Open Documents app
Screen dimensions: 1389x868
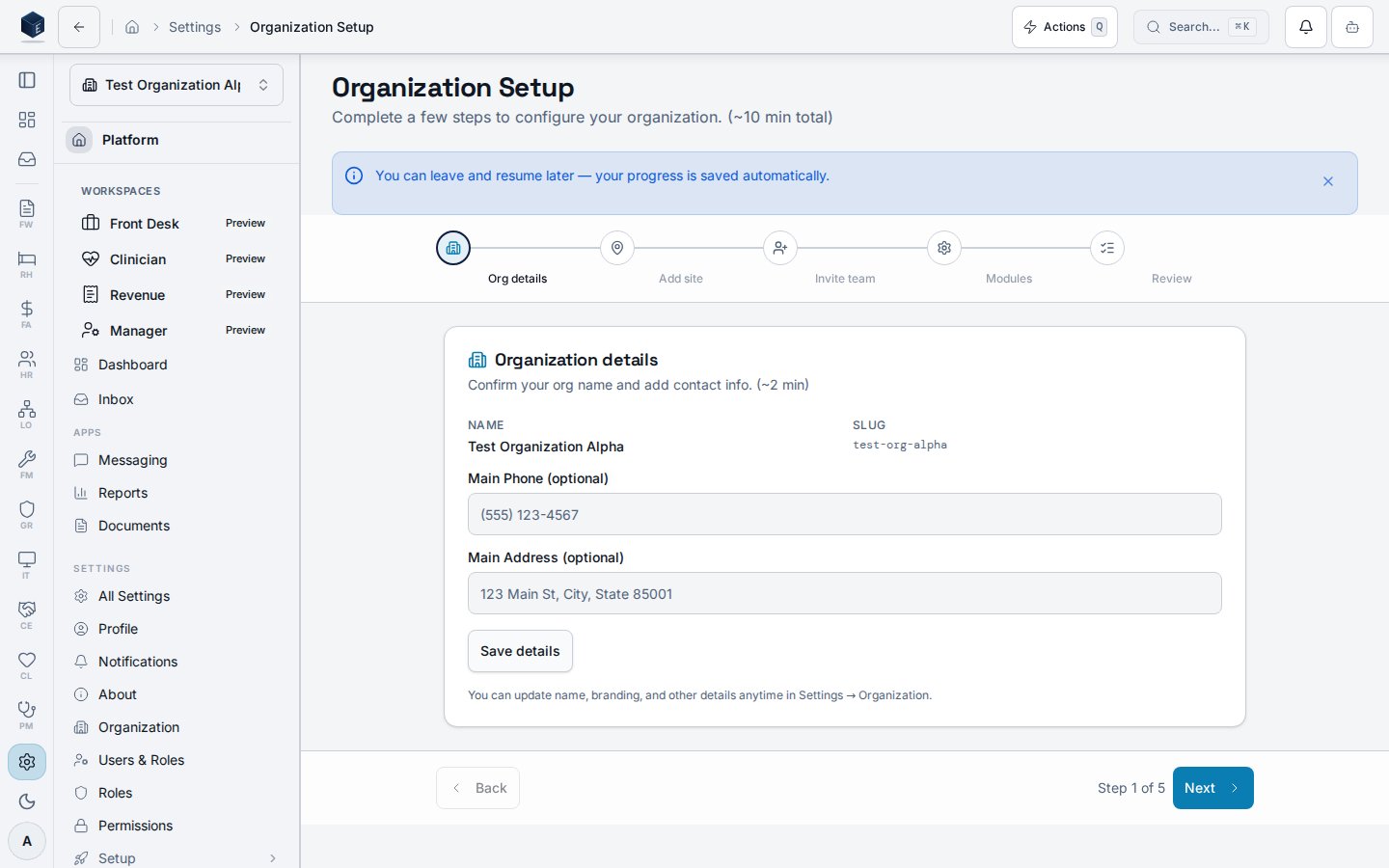(177, 526)
